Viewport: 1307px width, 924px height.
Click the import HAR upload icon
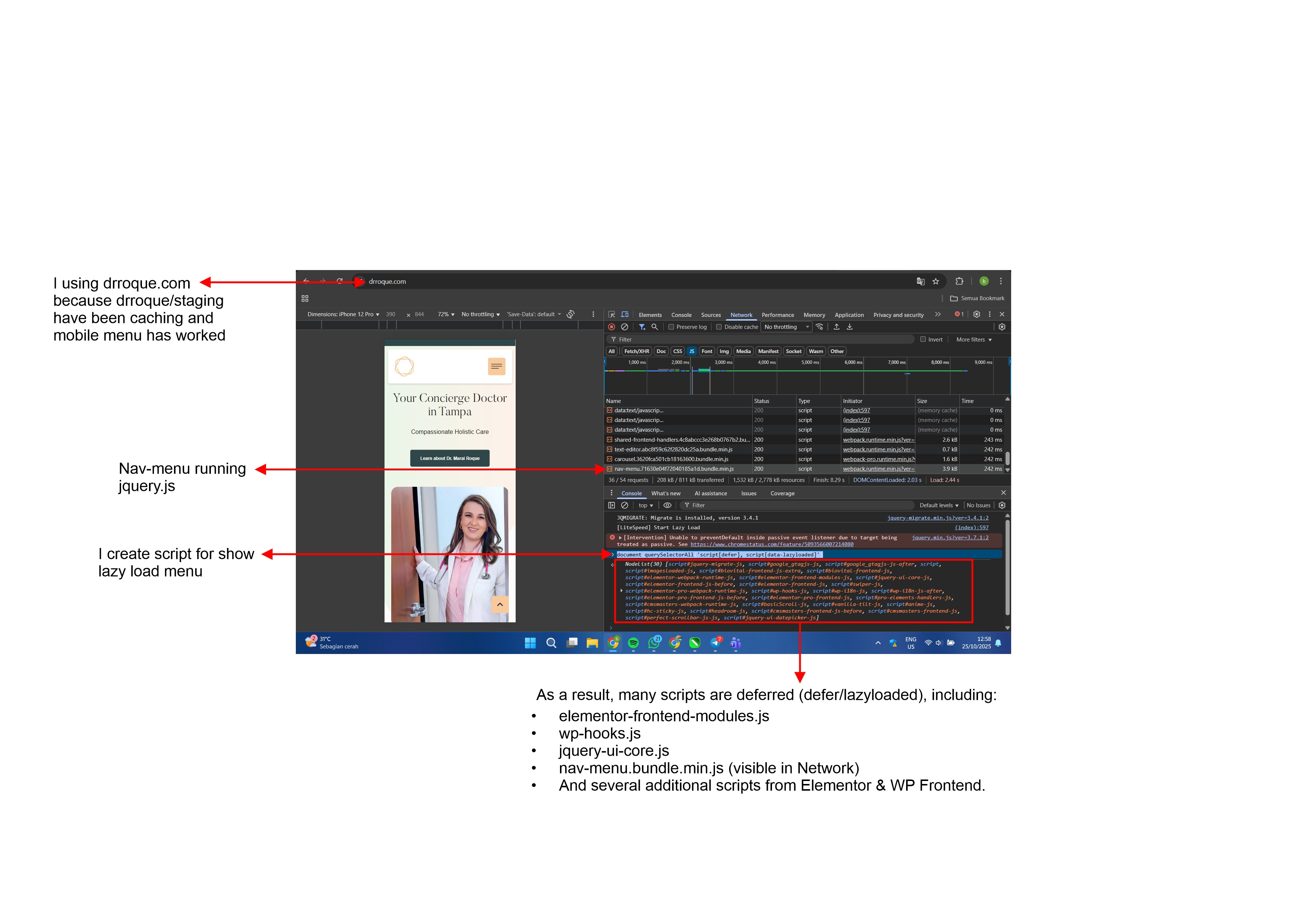pyautogui.click(x=836, y=327)
